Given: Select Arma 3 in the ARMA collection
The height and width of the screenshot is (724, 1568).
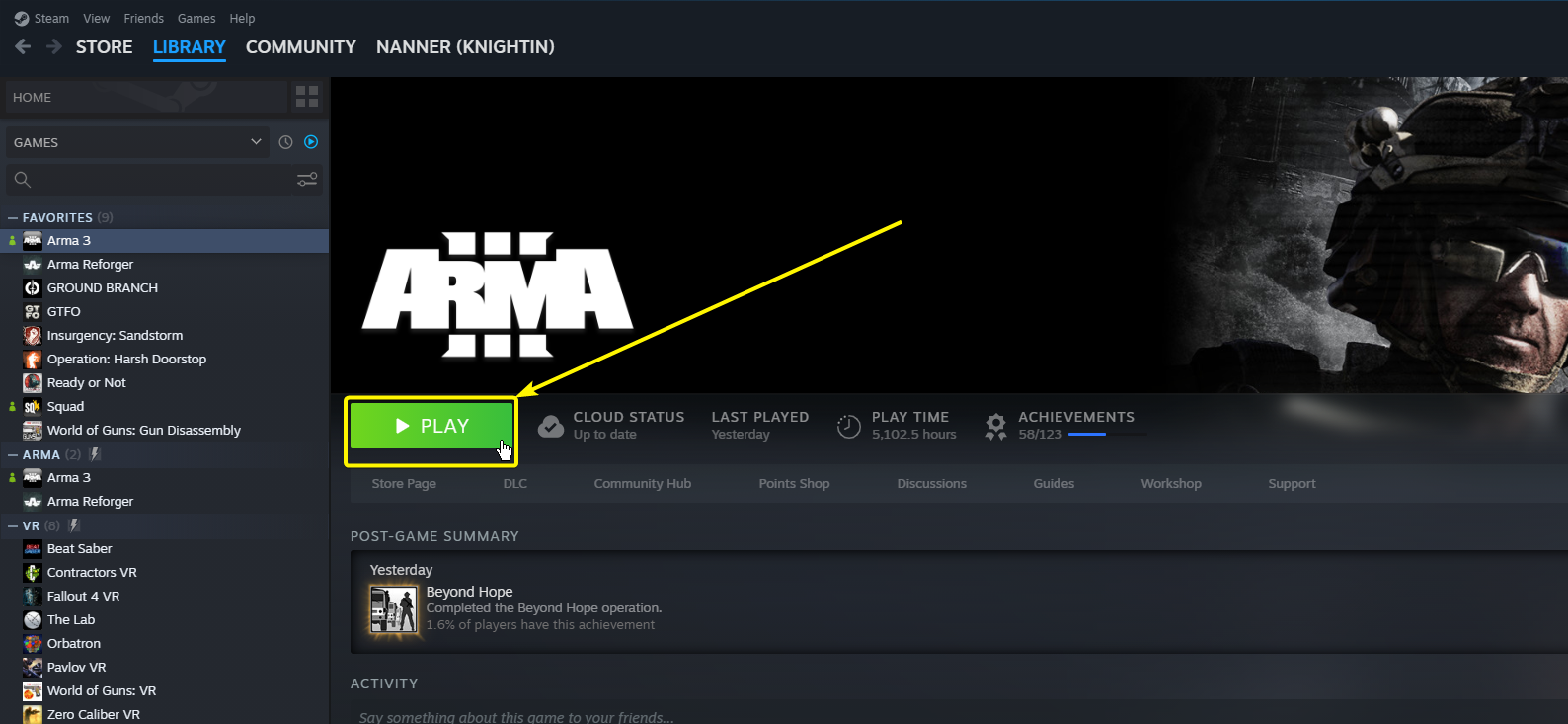Looking at the screenshot, I should pos(166,478).
